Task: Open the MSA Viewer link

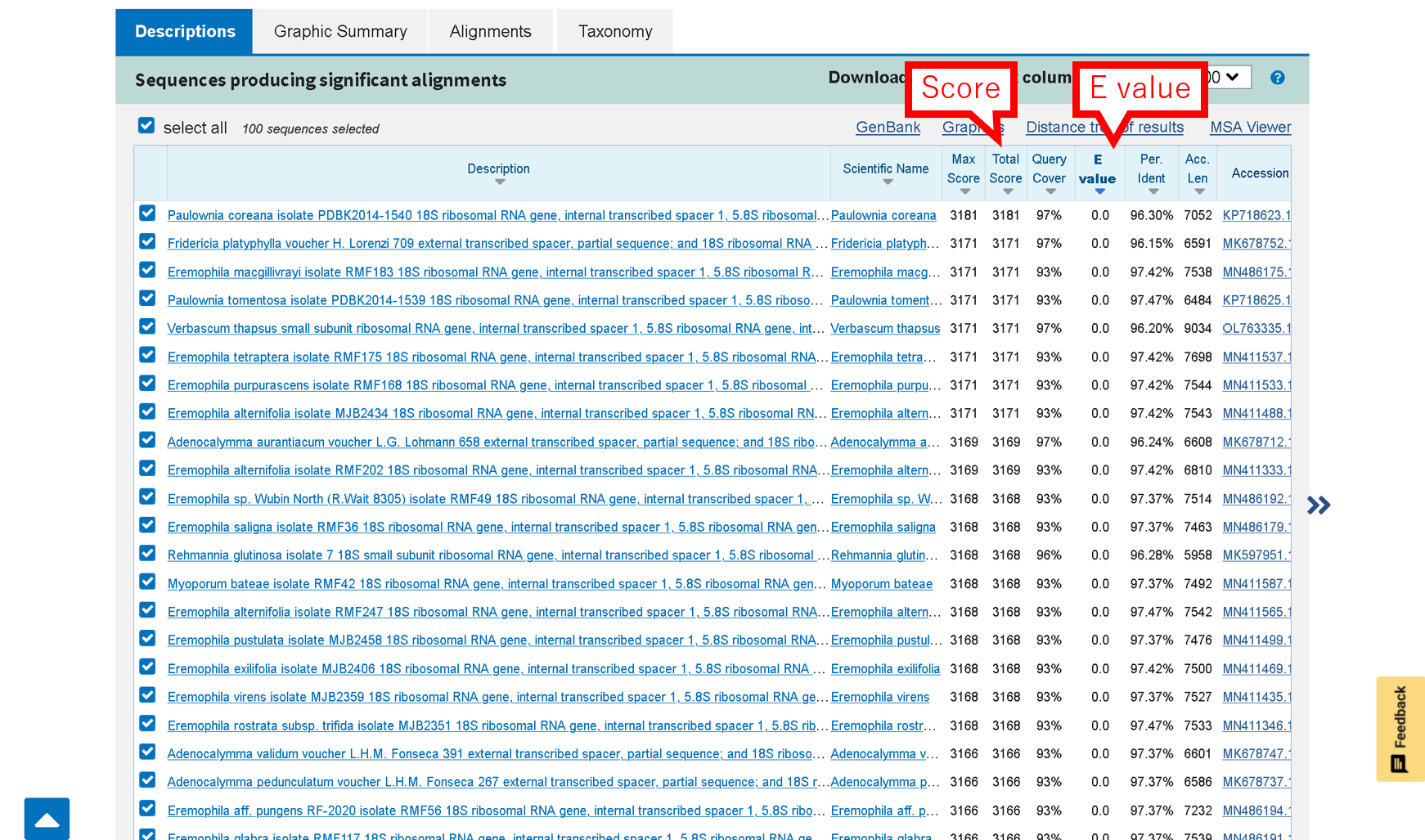Action: (x=1250, y=127)
